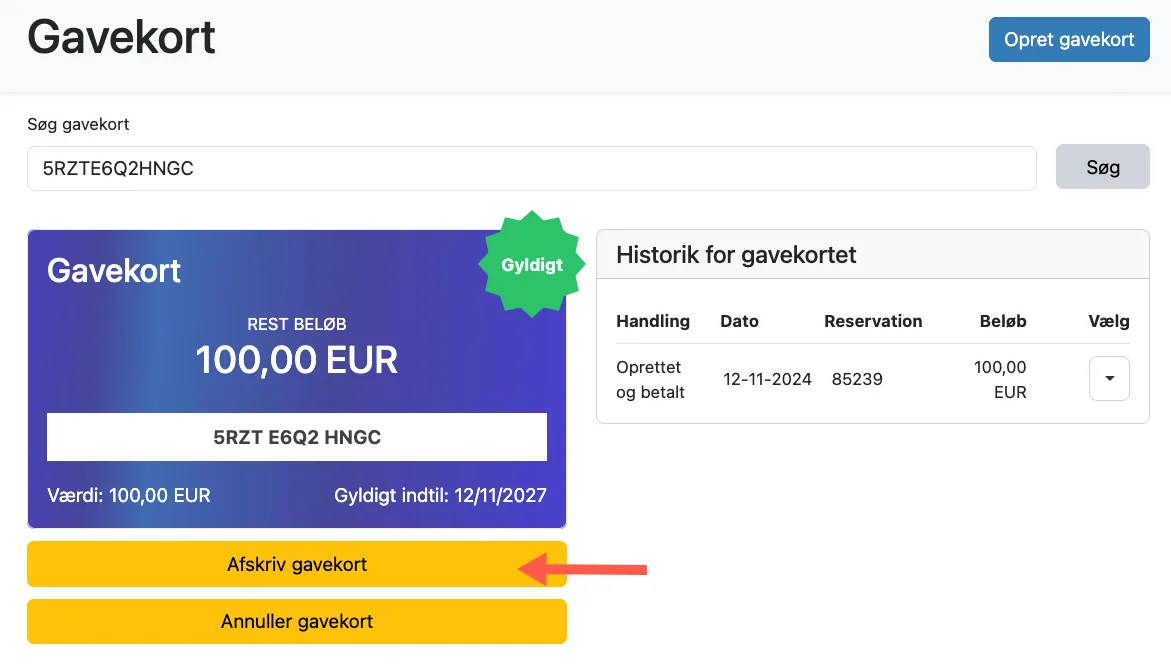
Task: Select the gift card code 5RZT E6Q2 HNGC
Action: (x=296, y=437)
